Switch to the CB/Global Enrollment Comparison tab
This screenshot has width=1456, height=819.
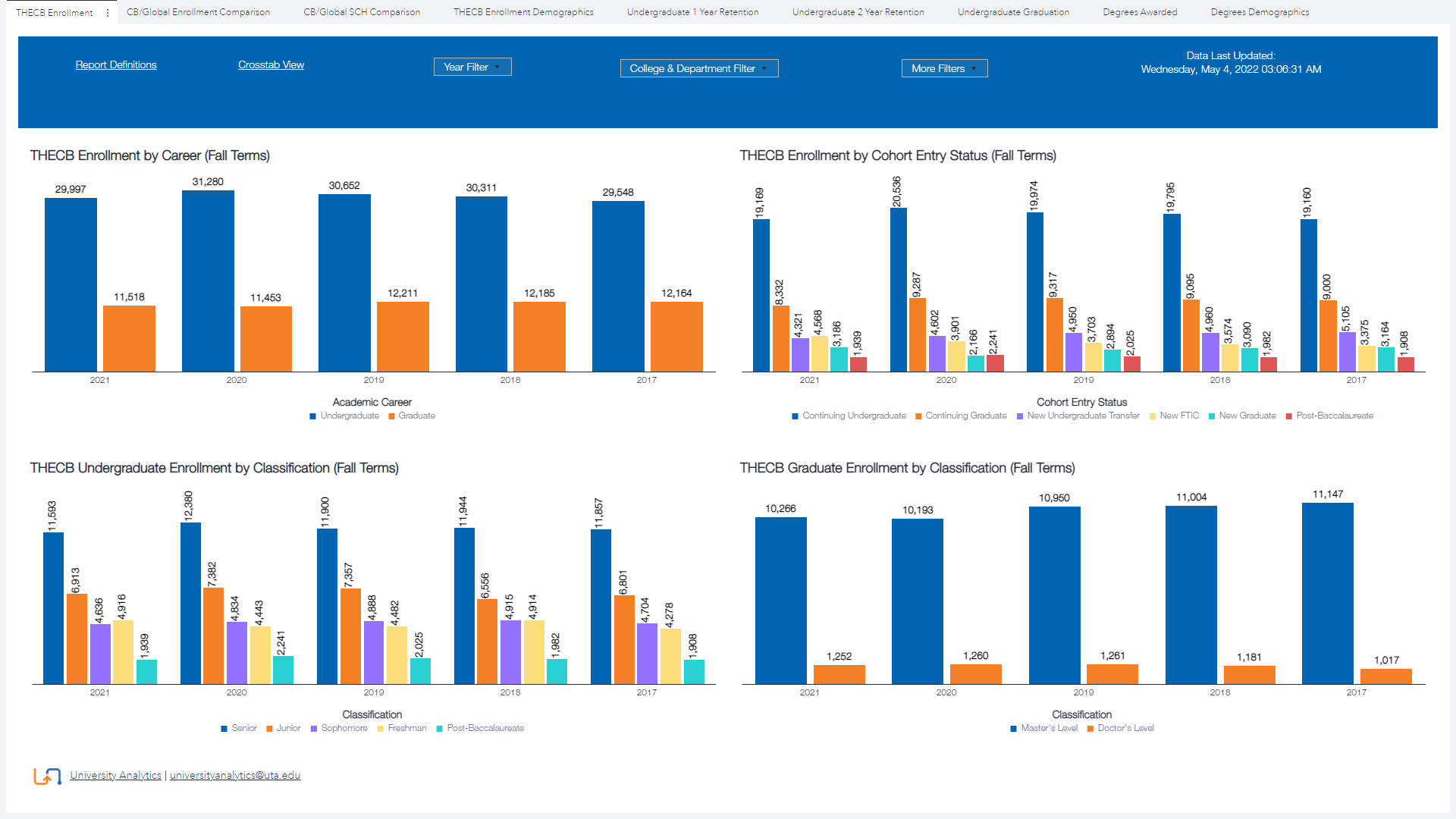[198, 12]
